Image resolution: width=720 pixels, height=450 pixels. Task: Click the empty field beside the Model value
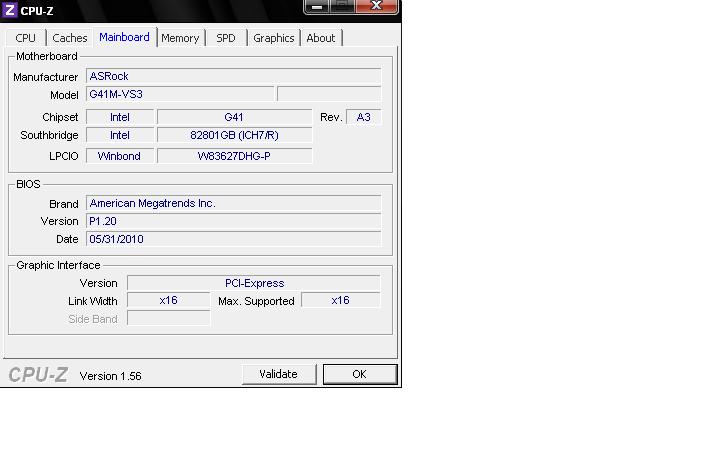click(329, 94)
